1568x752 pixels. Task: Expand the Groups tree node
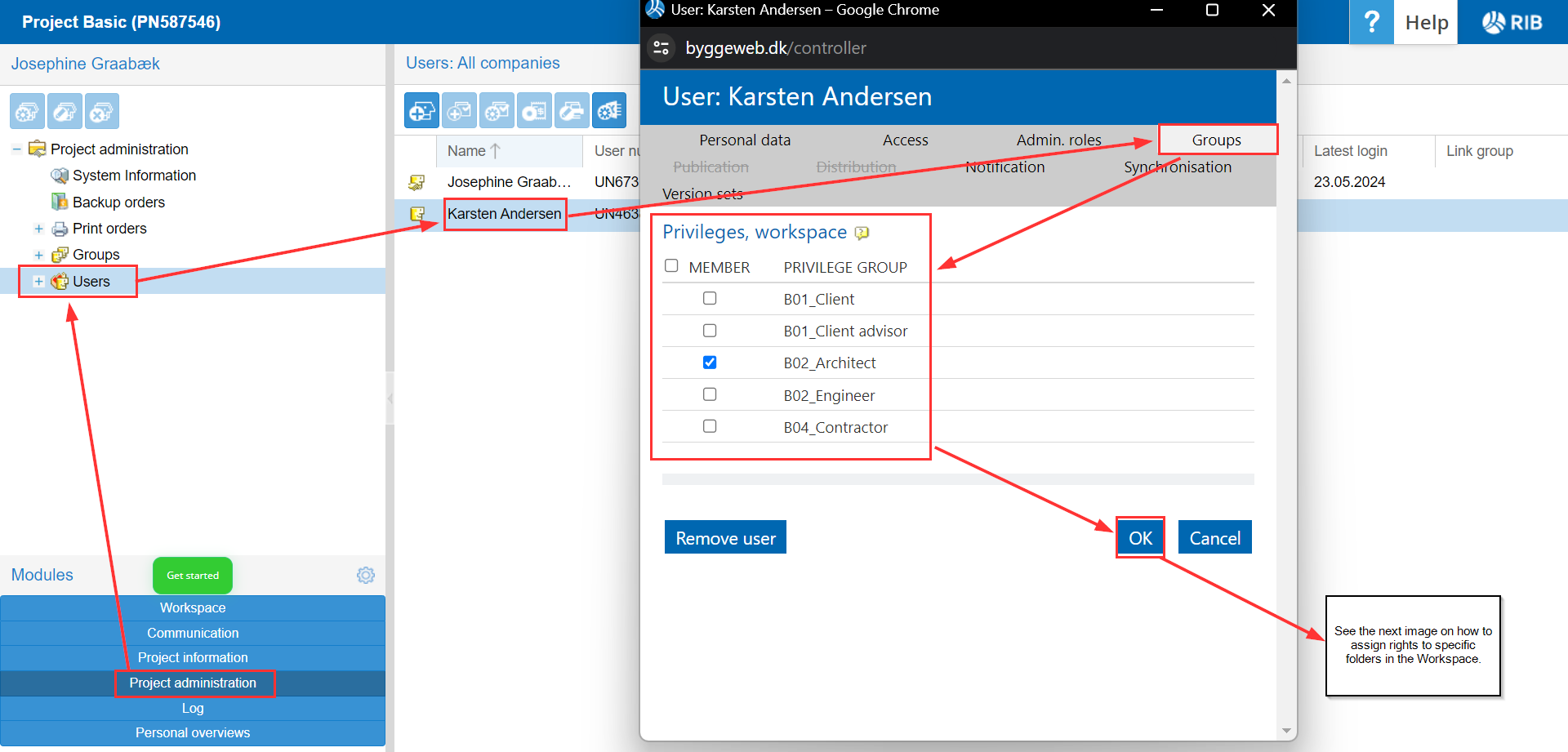coord(38,255)
